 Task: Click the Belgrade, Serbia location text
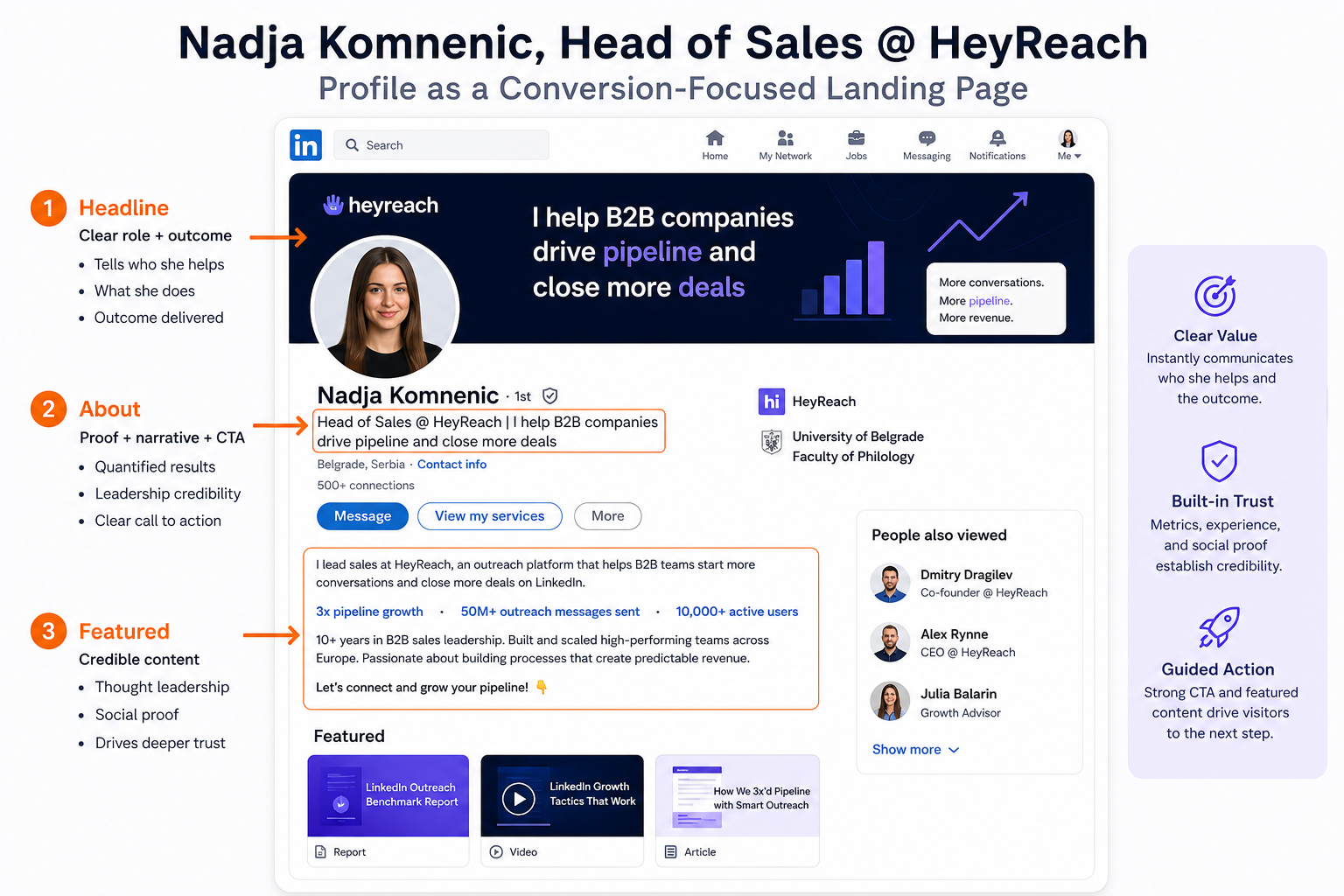pyautogui.click(x=360, y=465)
